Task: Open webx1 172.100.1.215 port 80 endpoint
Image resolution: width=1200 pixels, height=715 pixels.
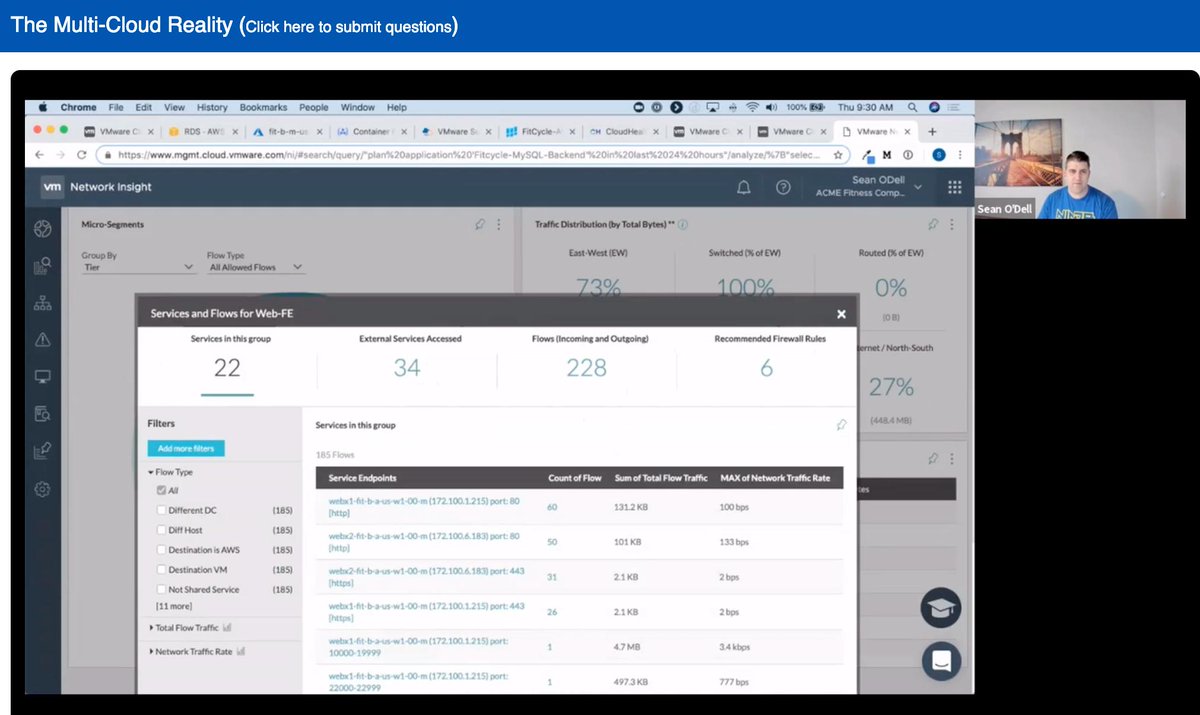Action: click(x=424, y=508)
